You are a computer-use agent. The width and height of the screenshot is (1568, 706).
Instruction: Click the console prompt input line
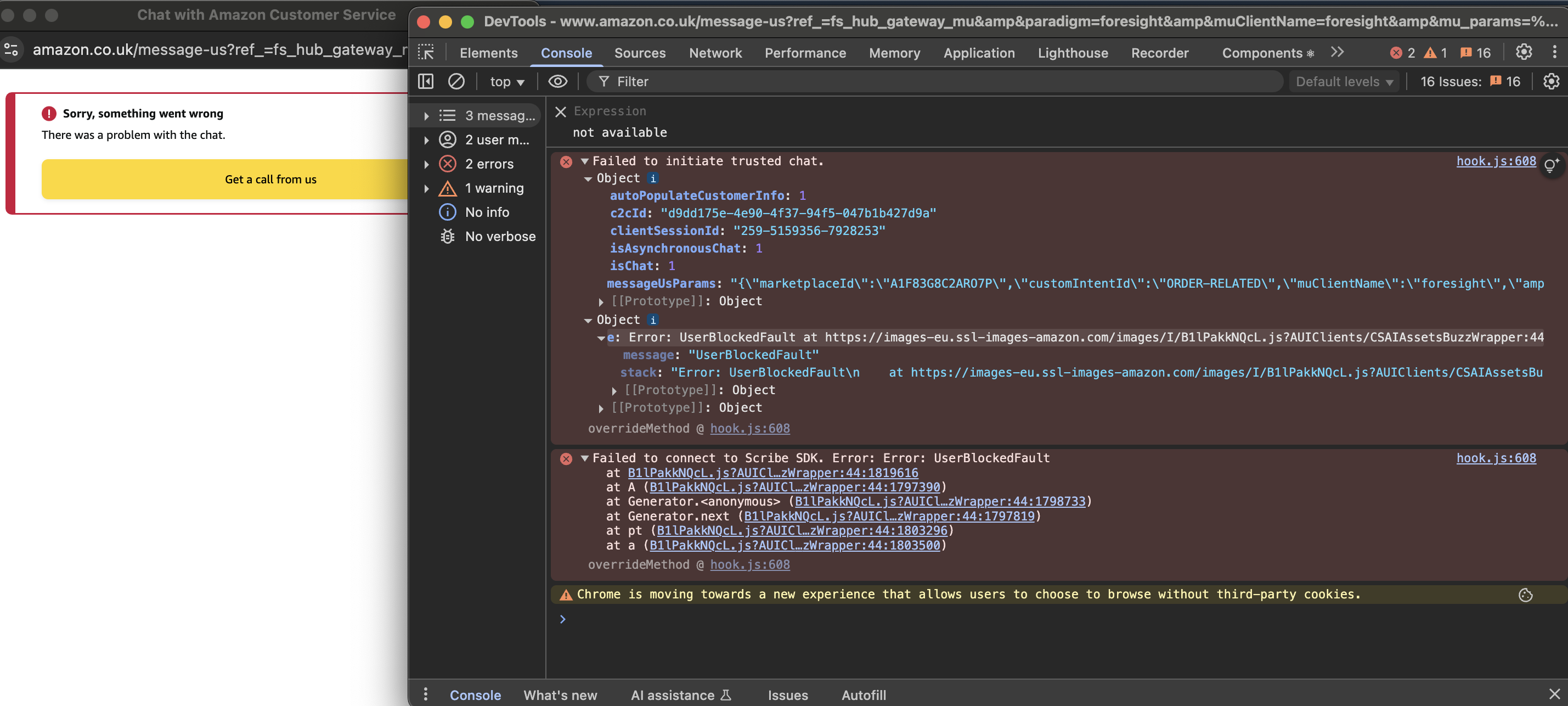(1059, 619)
